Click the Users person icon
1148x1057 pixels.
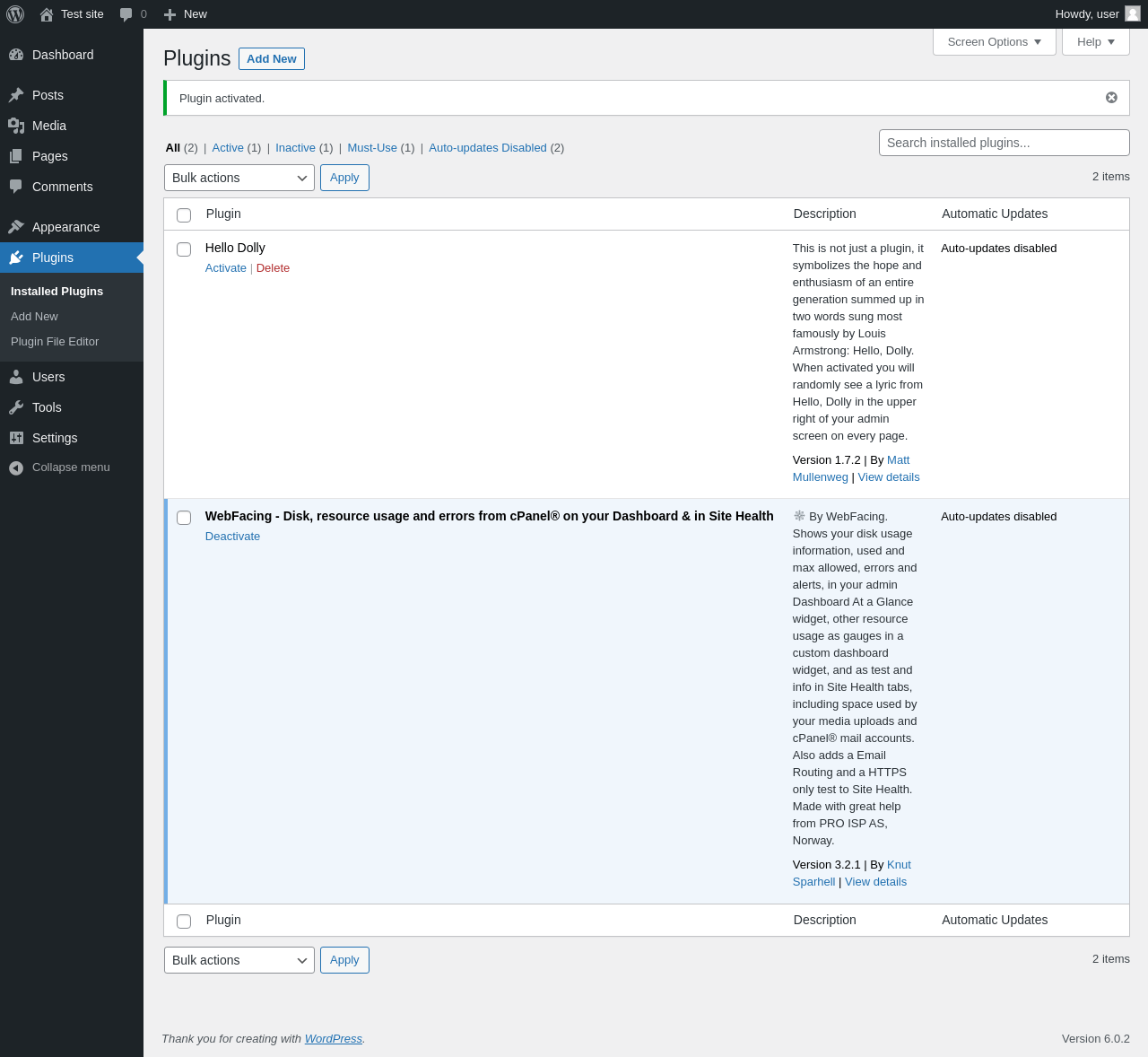point(16,377)
